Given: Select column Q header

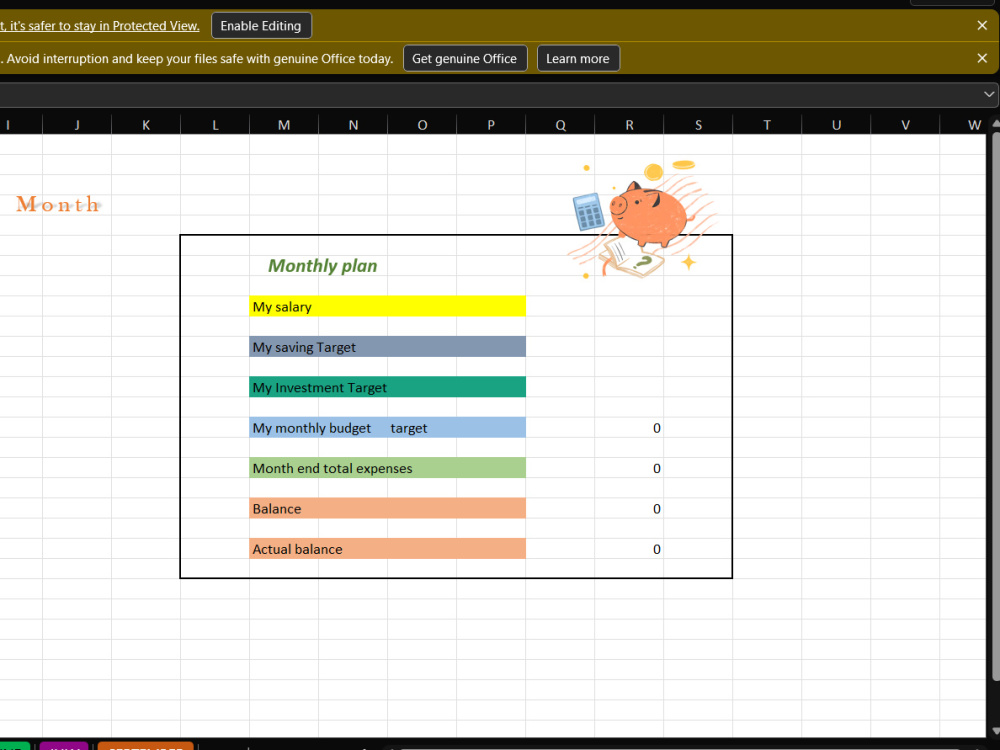Looking at the screenshot, I should point(560,125).
